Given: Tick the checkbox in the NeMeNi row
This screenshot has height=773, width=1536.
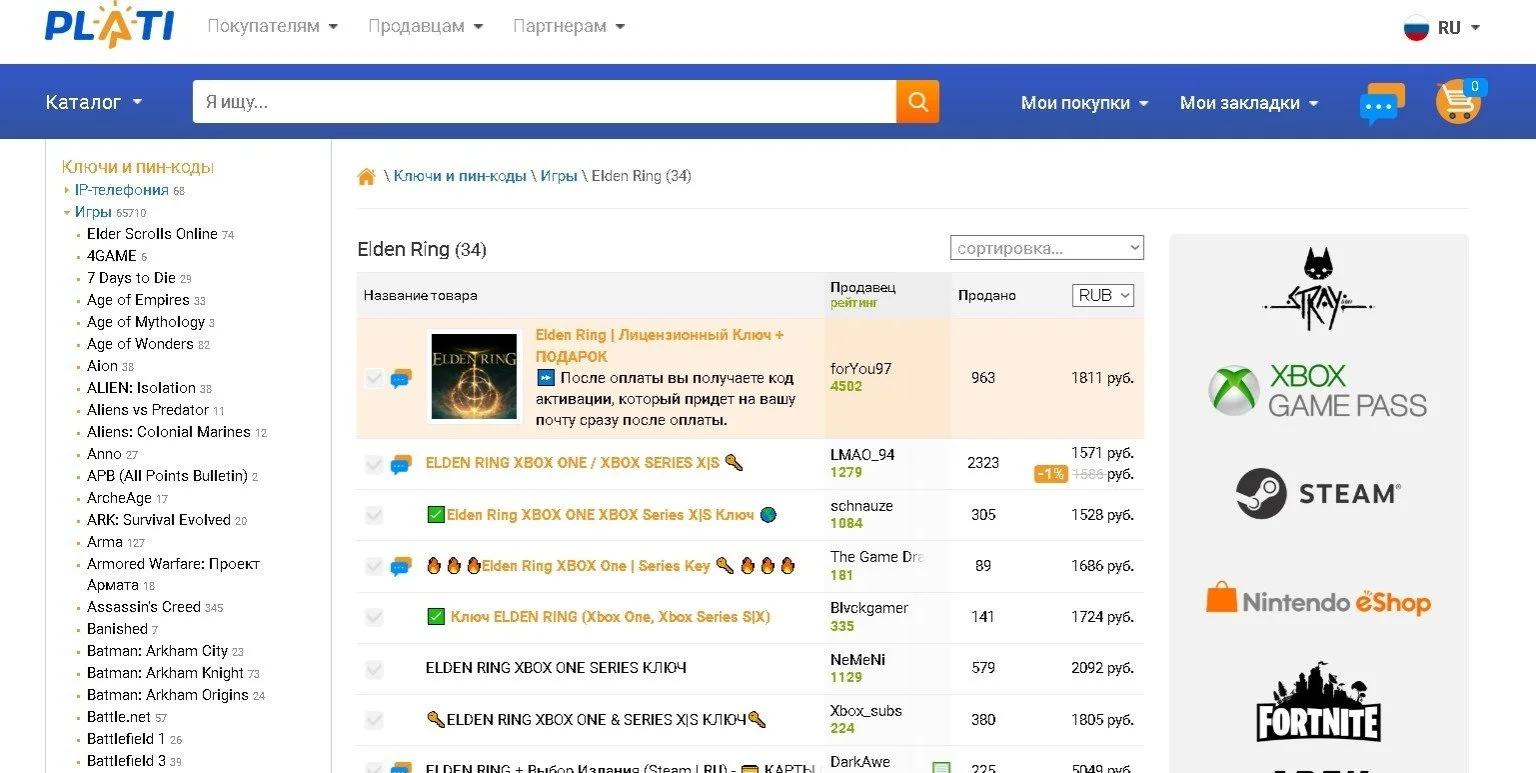Looking at the screenshot, I should coord(374,669).
